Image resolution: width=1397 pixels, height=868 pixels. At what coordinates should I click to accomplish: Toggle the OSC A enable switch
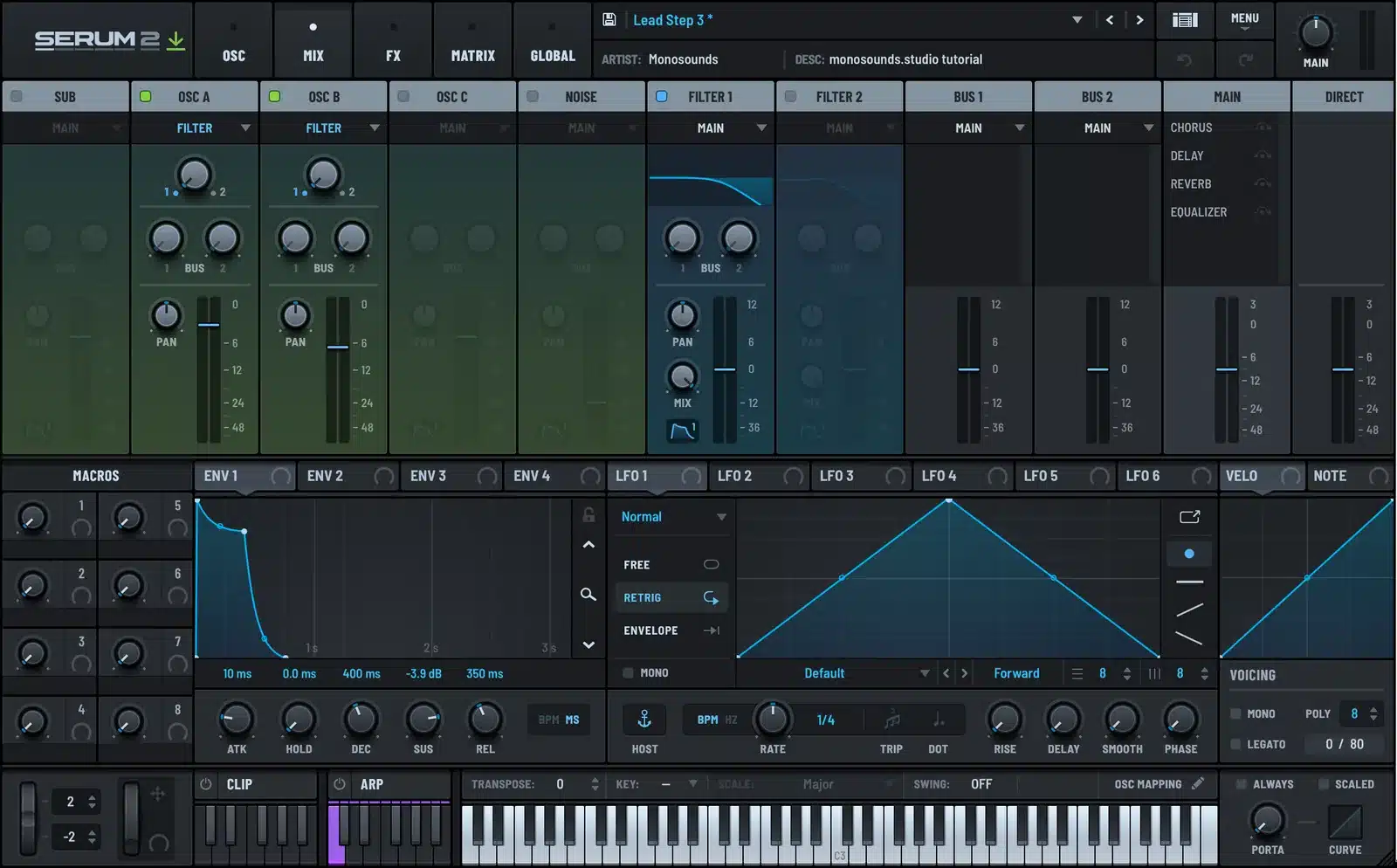tap(146, 97)
